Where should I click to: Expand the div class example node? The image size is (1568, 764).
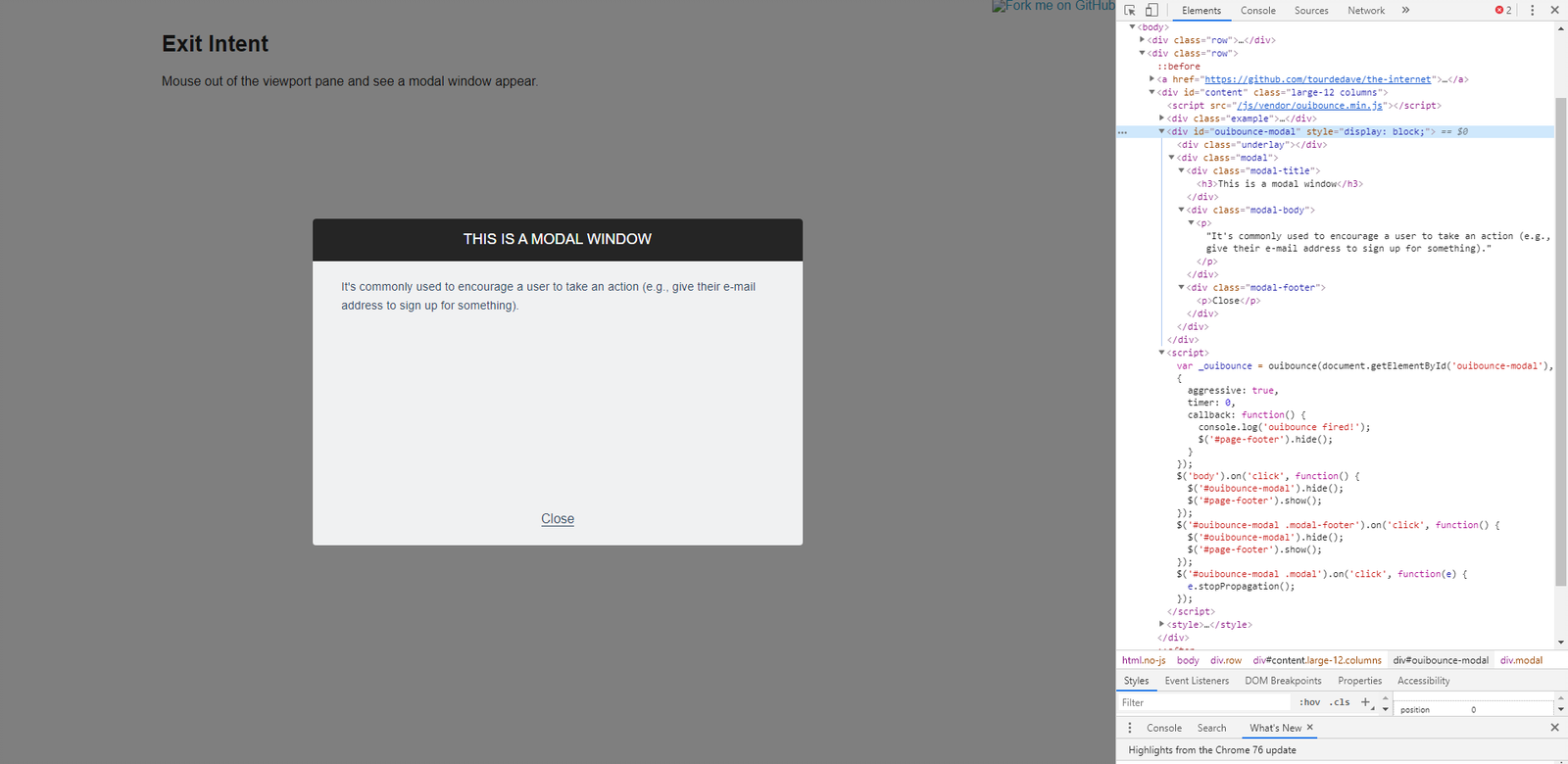click(1162, 119)
